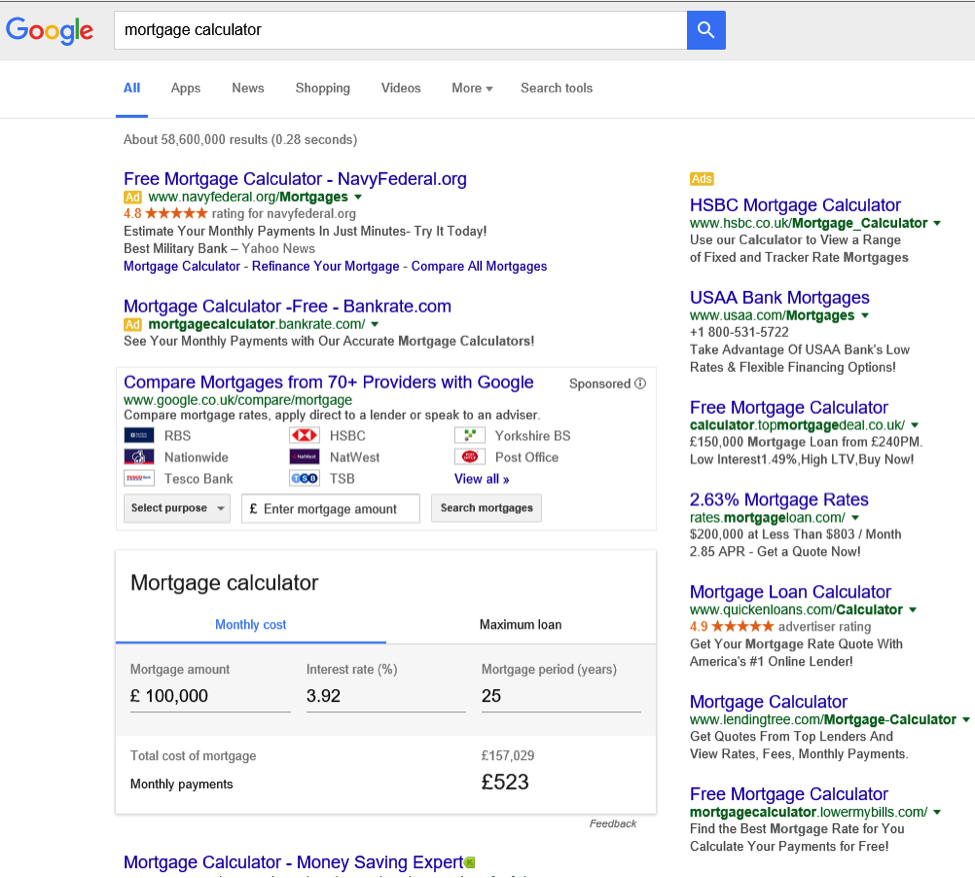Click the Tesco Bank logo
The height and width of the screenshot is (878, 975).
[139, 478]
